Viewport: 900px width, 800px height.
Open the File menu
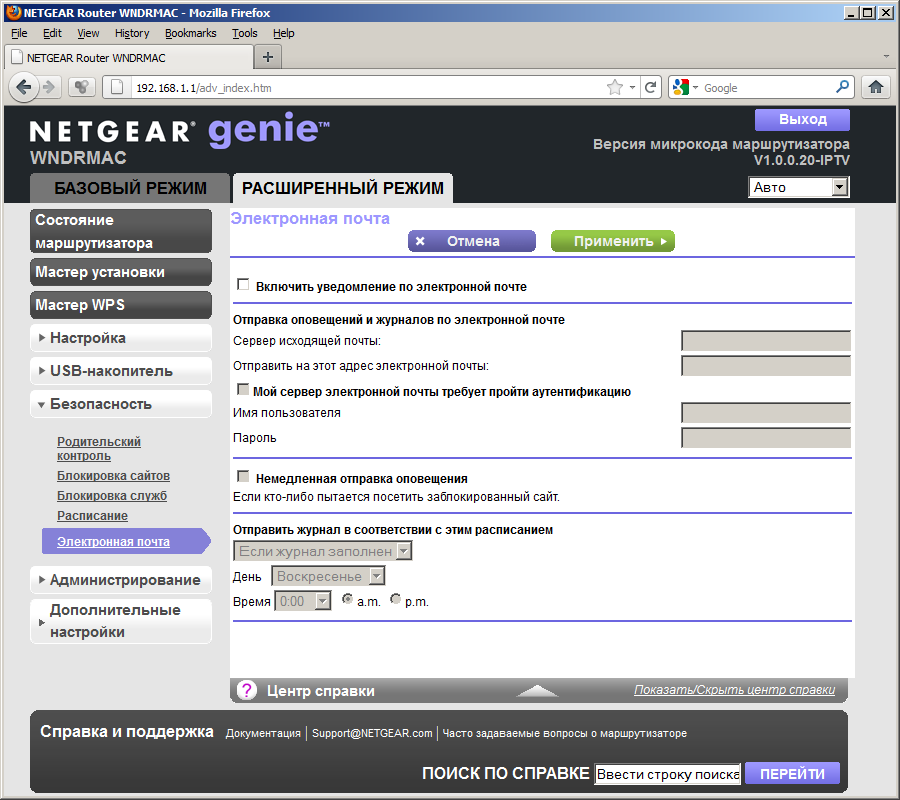[19, 33]
